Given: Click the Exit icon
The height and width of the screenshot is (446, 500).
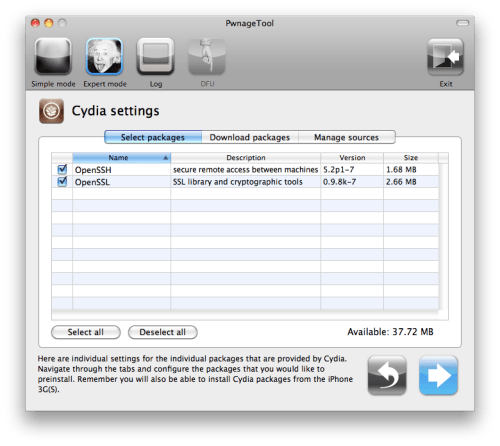Looking at the screenshot, I should (446, 56).
